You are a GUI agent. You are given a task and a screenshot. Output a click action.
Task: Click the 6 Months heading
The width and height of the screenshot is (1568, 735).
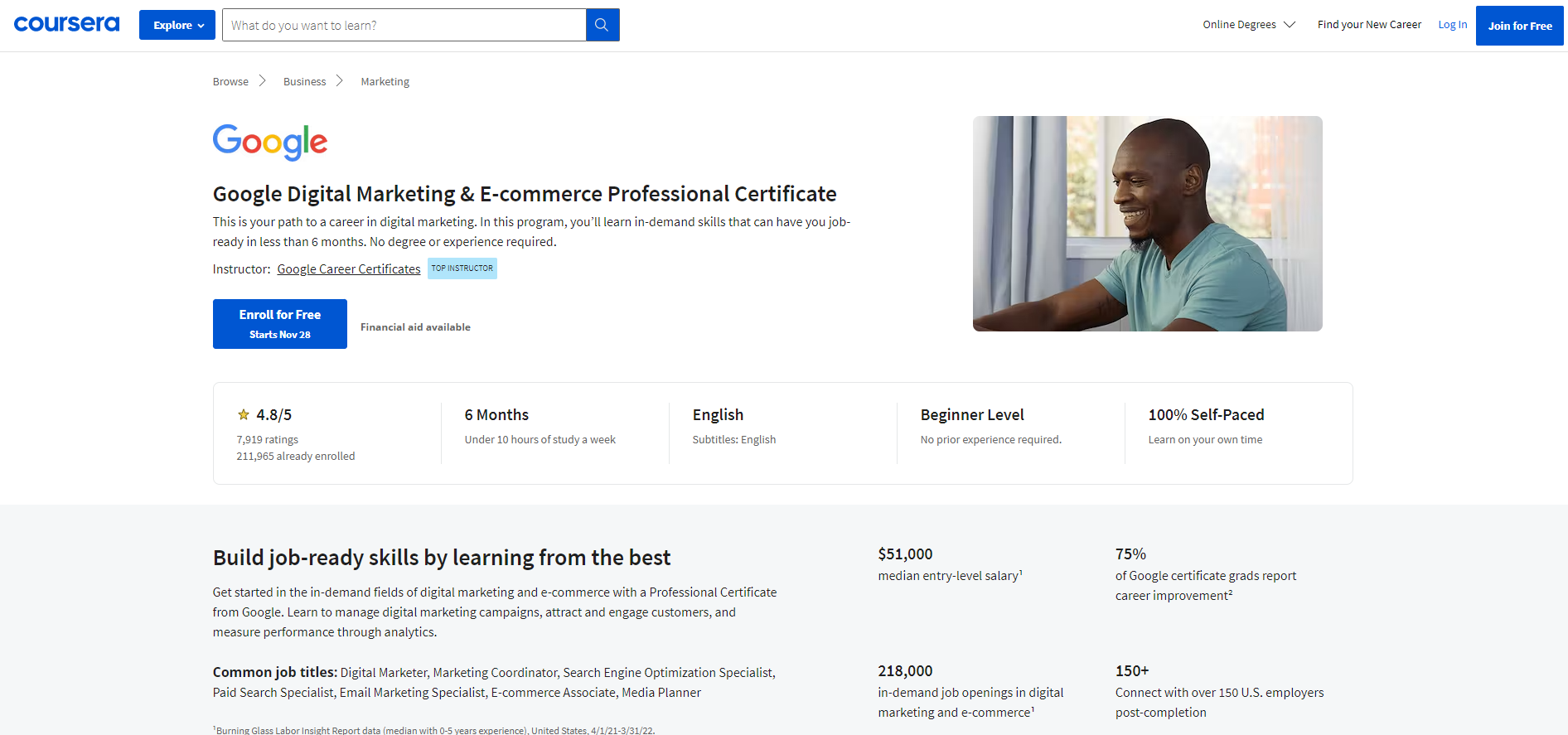coord(496,414)
